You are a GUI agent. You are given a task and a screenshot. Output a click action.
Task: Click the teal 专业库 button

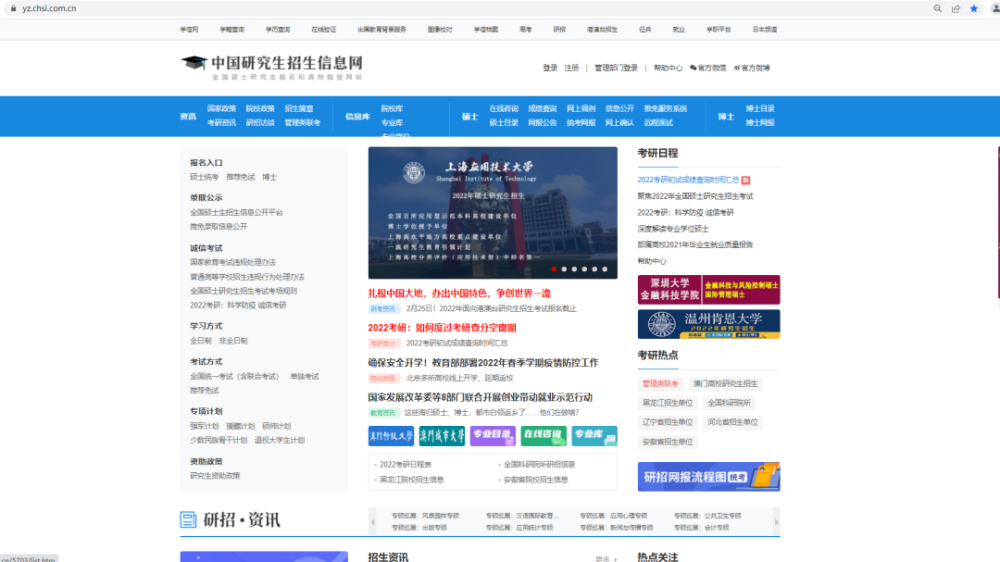tap(594, 436)
